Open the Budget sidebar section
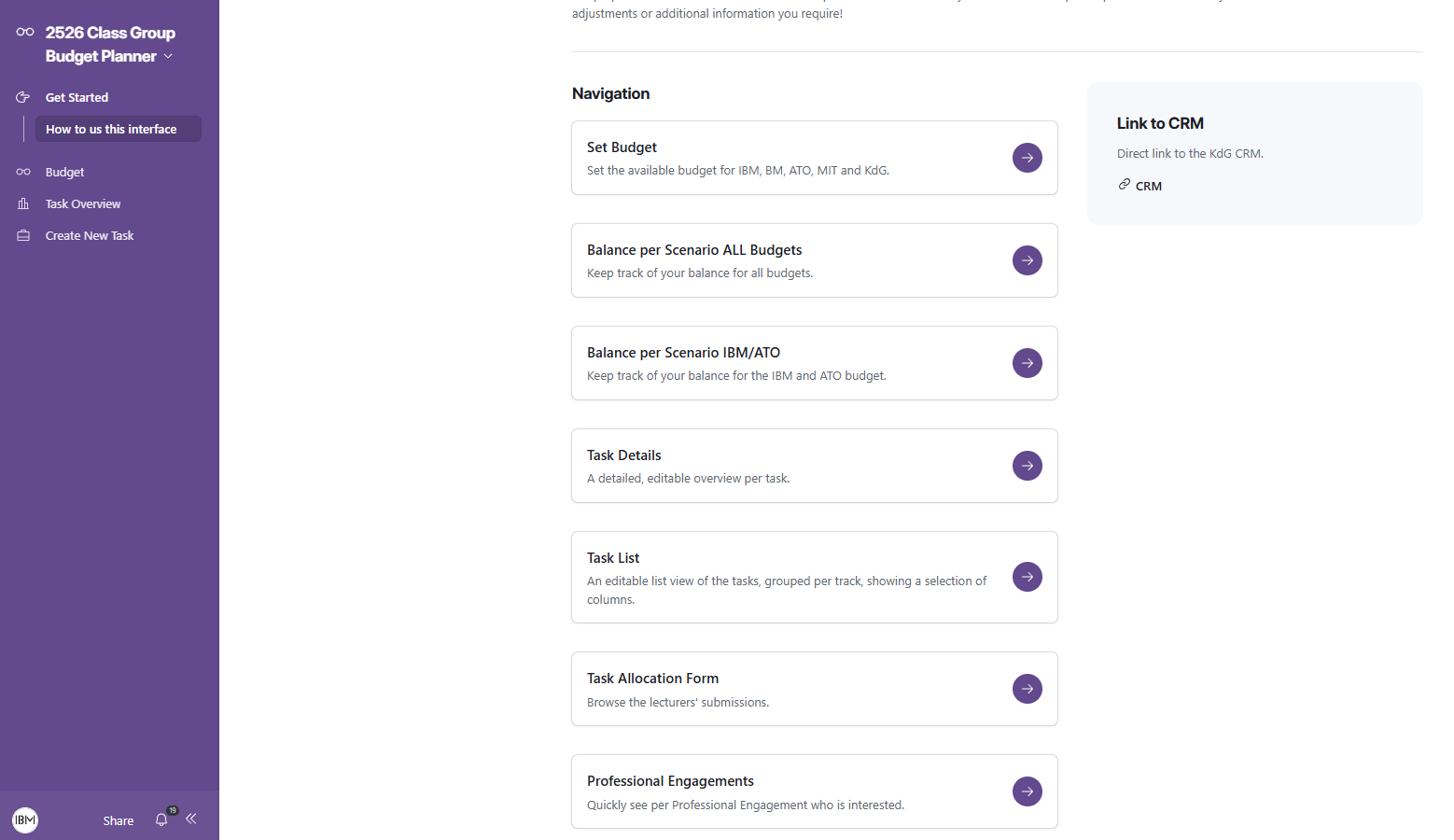1454x840 pixels. pyautogui.click(x=64, y=172)
